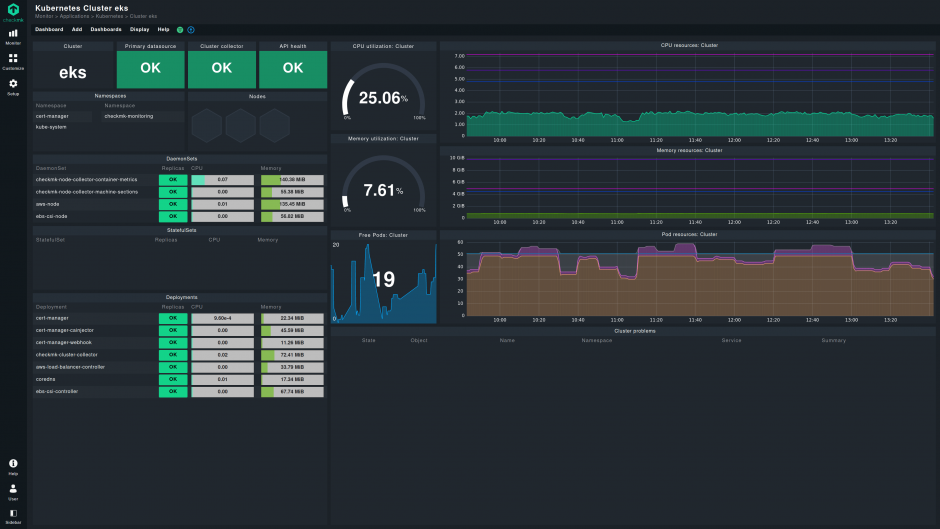Viewport: 940px width, 529px height.
Task: Open the Display menu
Action: [x=139, y=30]
